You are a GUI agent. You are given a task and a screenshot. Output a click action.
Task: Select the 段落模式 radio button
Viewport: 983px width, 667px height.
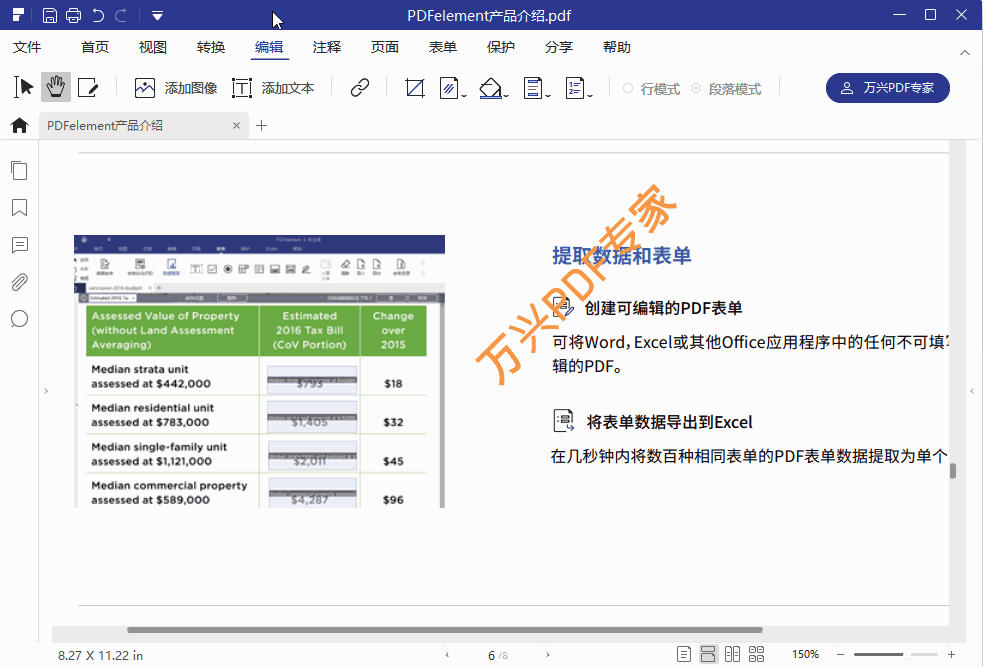pos(696,88)
